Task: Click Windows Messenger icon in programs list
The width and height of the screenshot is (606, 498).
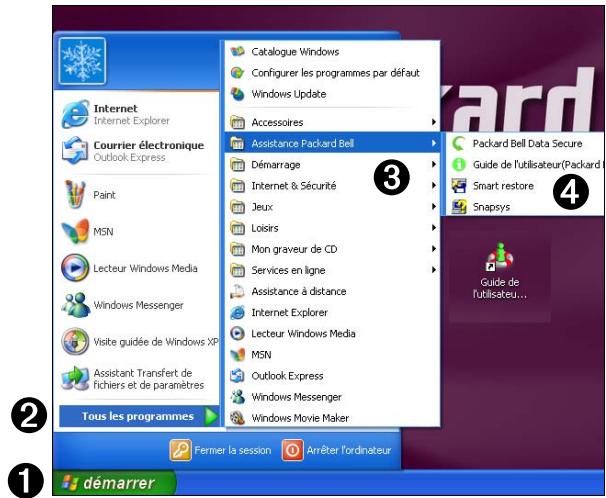Action: tap(237, 397)
